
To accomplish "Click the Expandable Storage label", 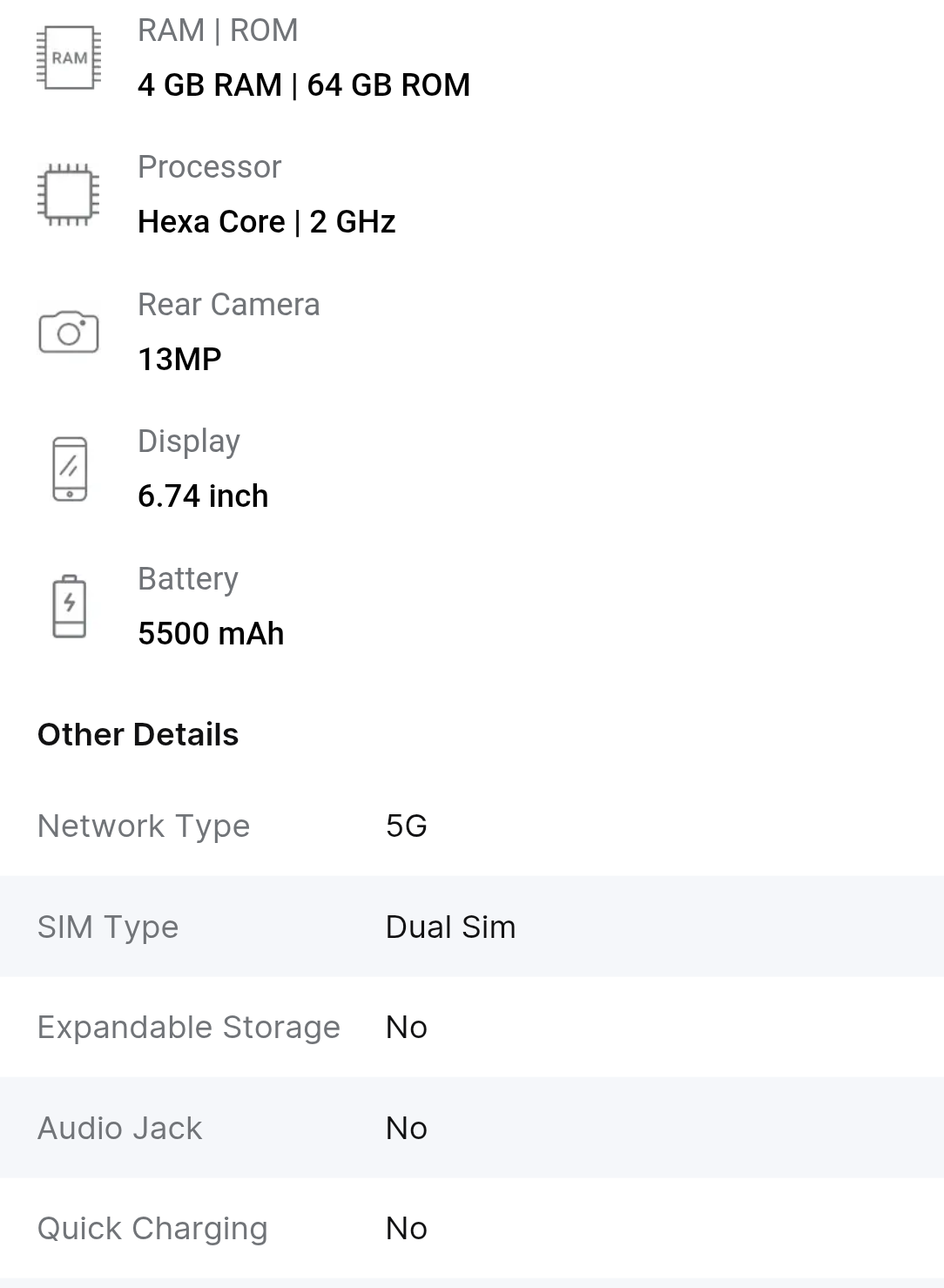I will (188, 1028).
